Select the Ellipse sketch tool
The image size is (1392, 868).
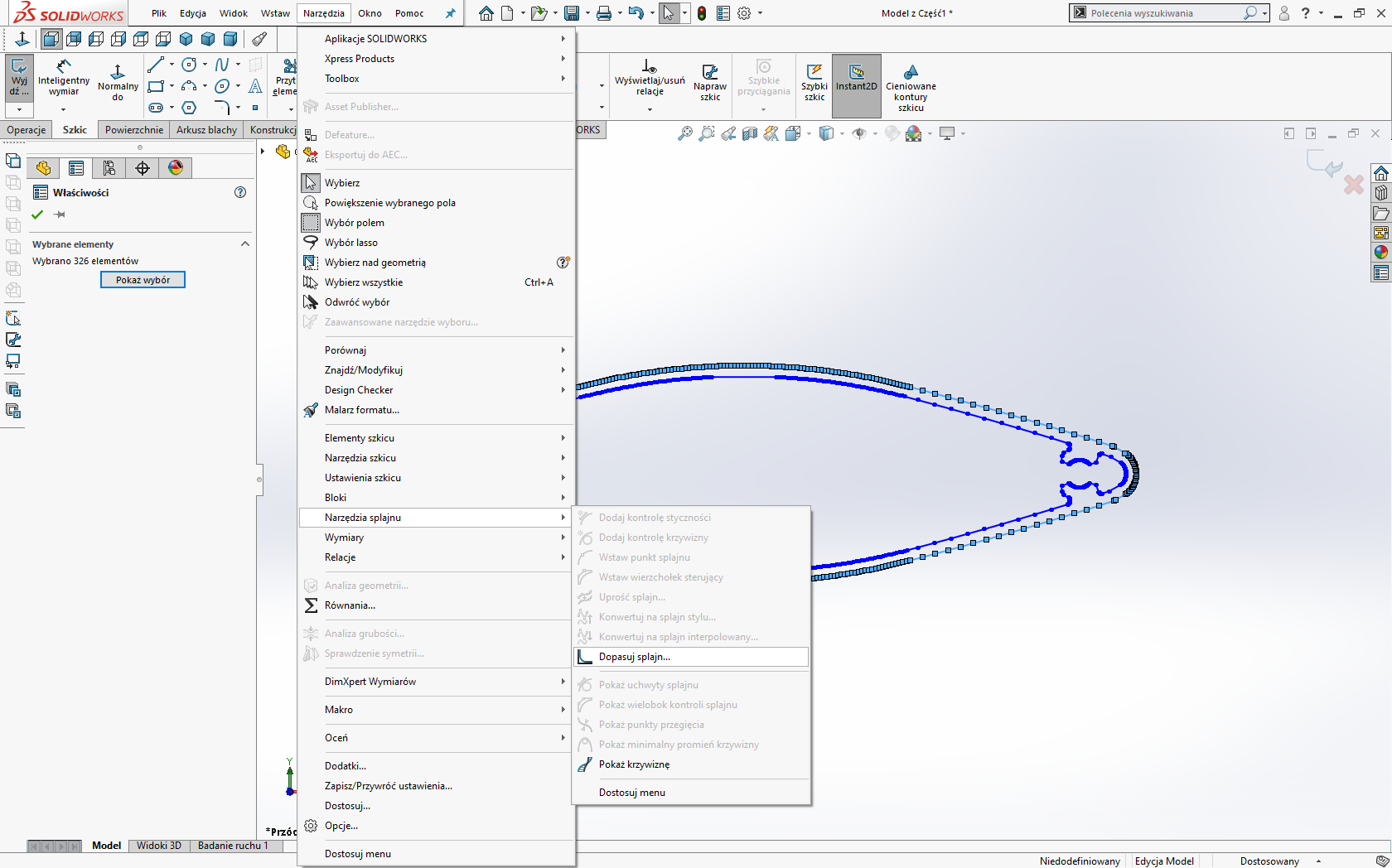[x=222, y=86]
